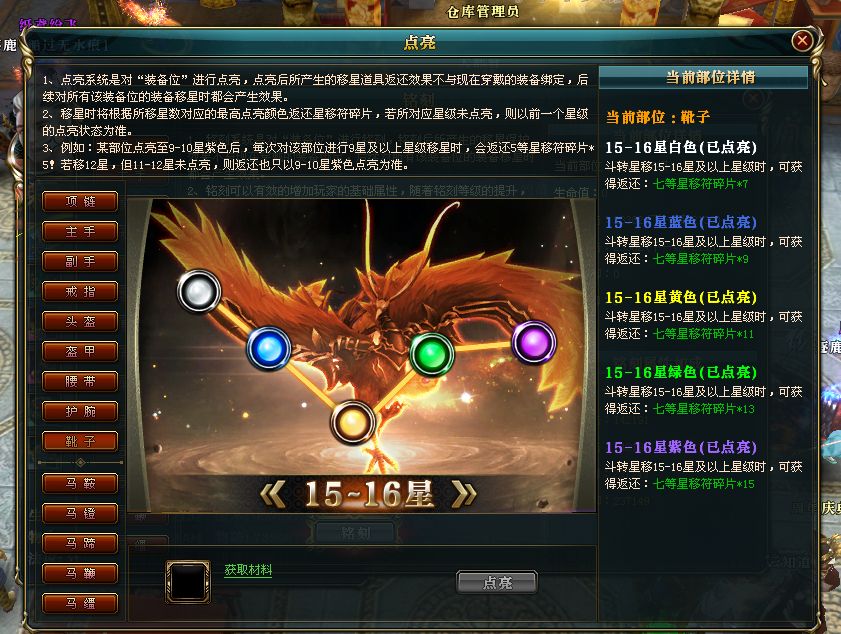This screenshot has width=841, height=634.
Task: Open the 靴子 equipment slot
Action: pyautogui.click(x=80, y=442)
